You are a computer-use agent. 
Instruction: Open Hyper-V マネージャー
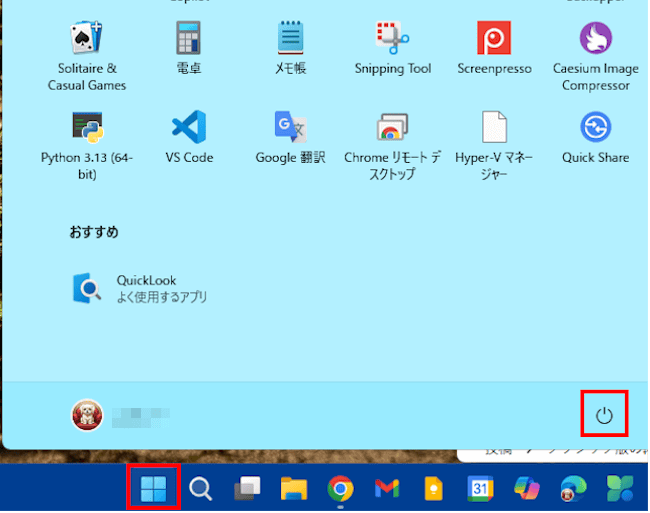494,146
